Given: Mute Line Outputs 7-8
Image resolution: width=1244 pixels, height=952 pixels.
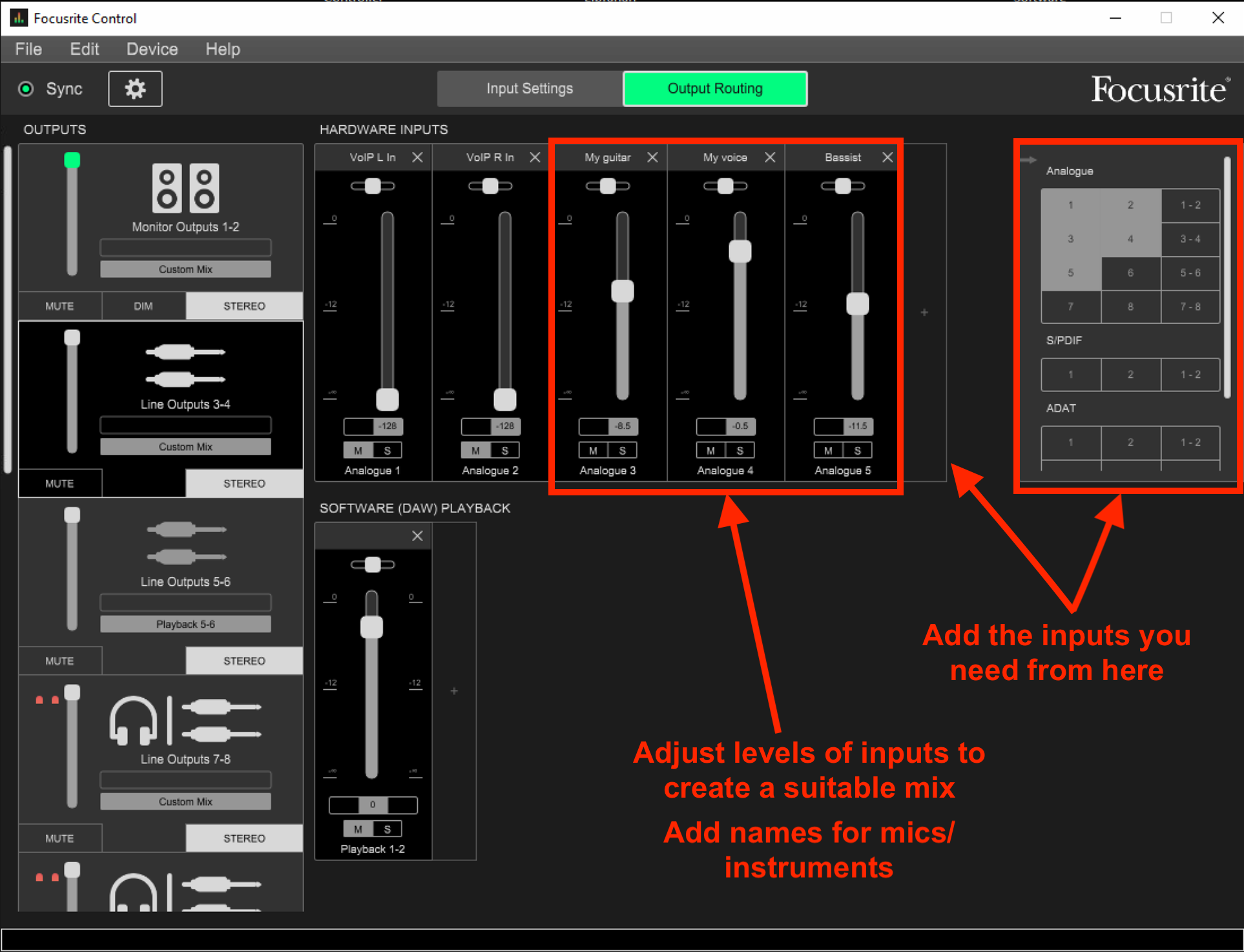Looking at the screenshot, I should [x=59, y=839].
